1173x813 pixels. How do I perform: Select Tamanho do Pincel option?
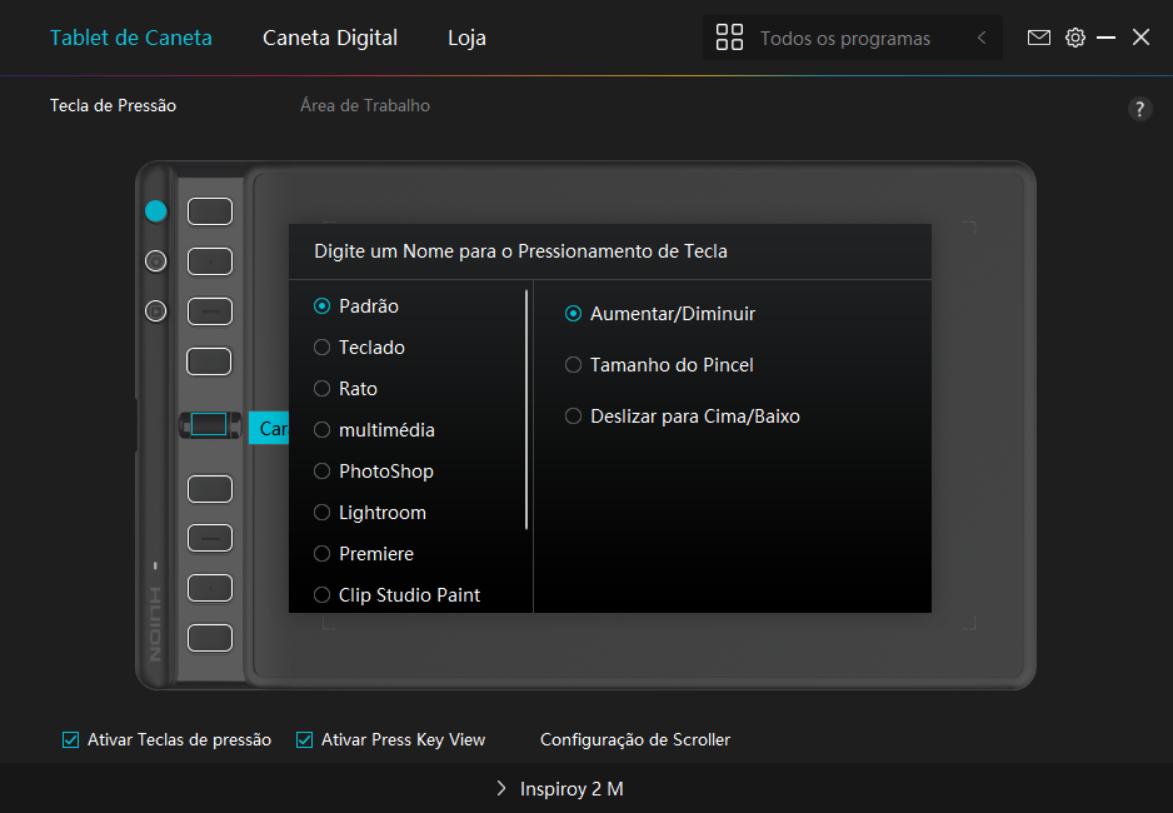[573, 365]
